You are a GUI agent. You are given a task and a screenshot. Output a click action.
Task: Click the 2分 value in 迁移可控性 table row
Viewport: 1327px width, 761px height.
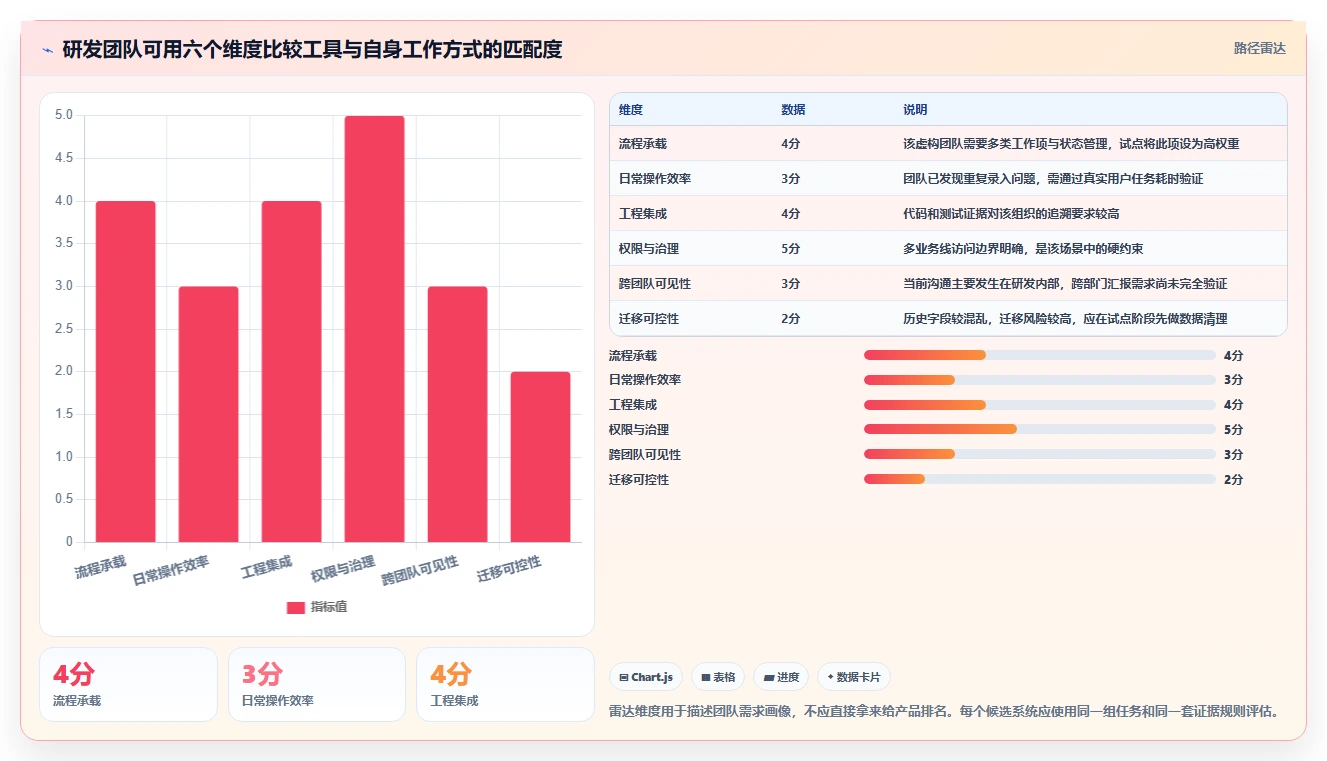coord(790,319)
